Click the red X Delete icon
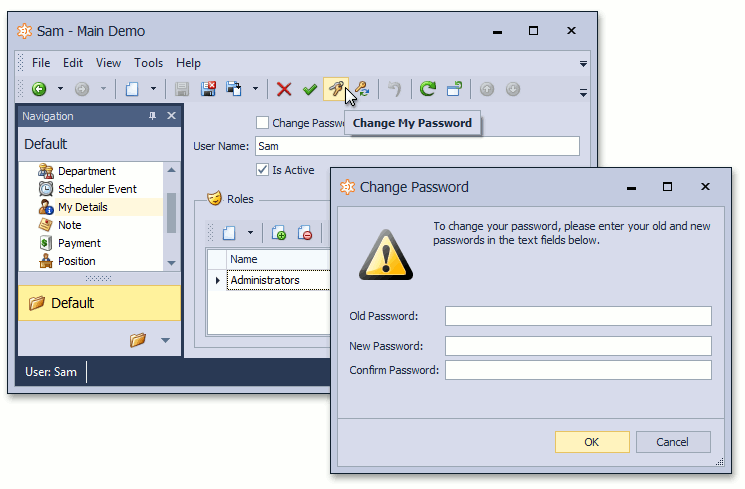745x489 pixels. [x=284, y=89]
